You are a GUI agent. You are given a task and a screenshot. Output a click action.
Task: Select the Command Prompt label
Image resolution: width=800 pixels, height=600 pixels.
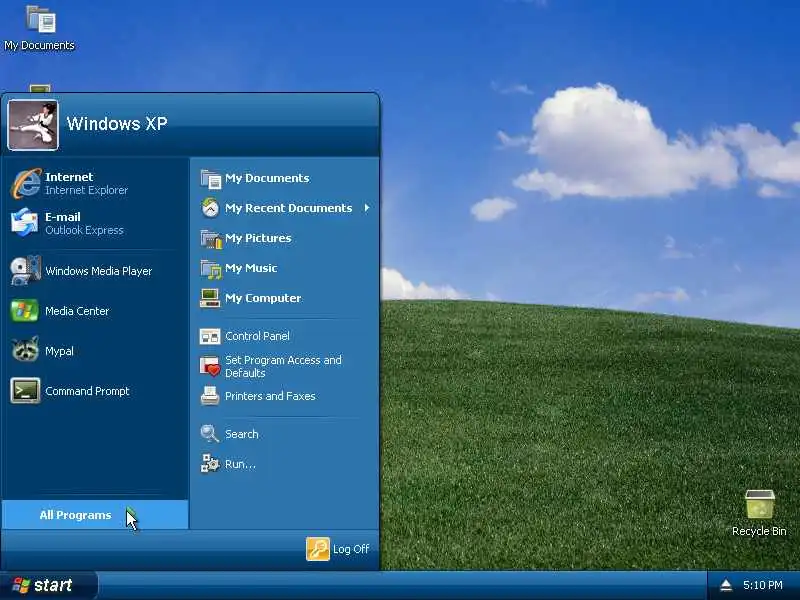87,391
